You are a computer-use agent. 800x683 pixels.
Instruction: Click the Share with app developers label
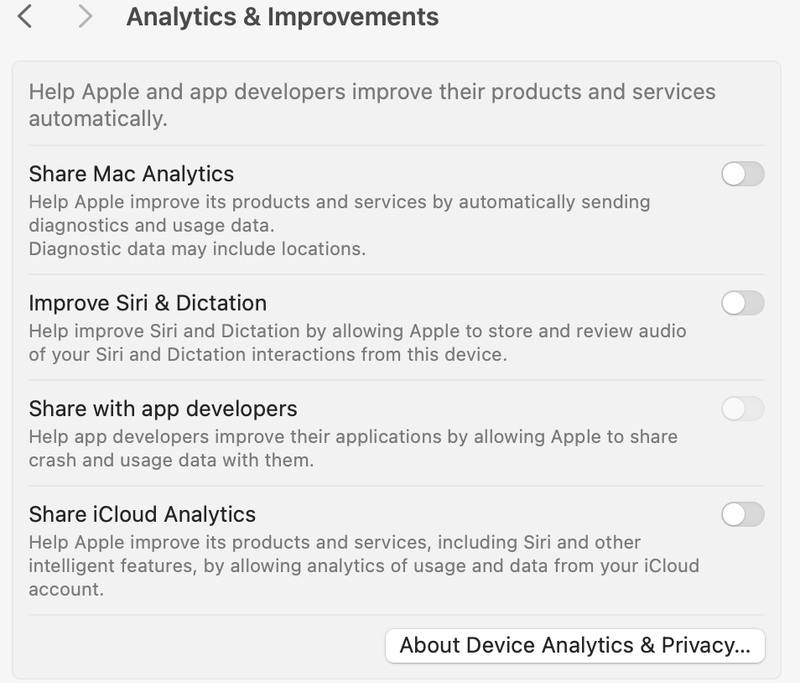coord(162,408)
